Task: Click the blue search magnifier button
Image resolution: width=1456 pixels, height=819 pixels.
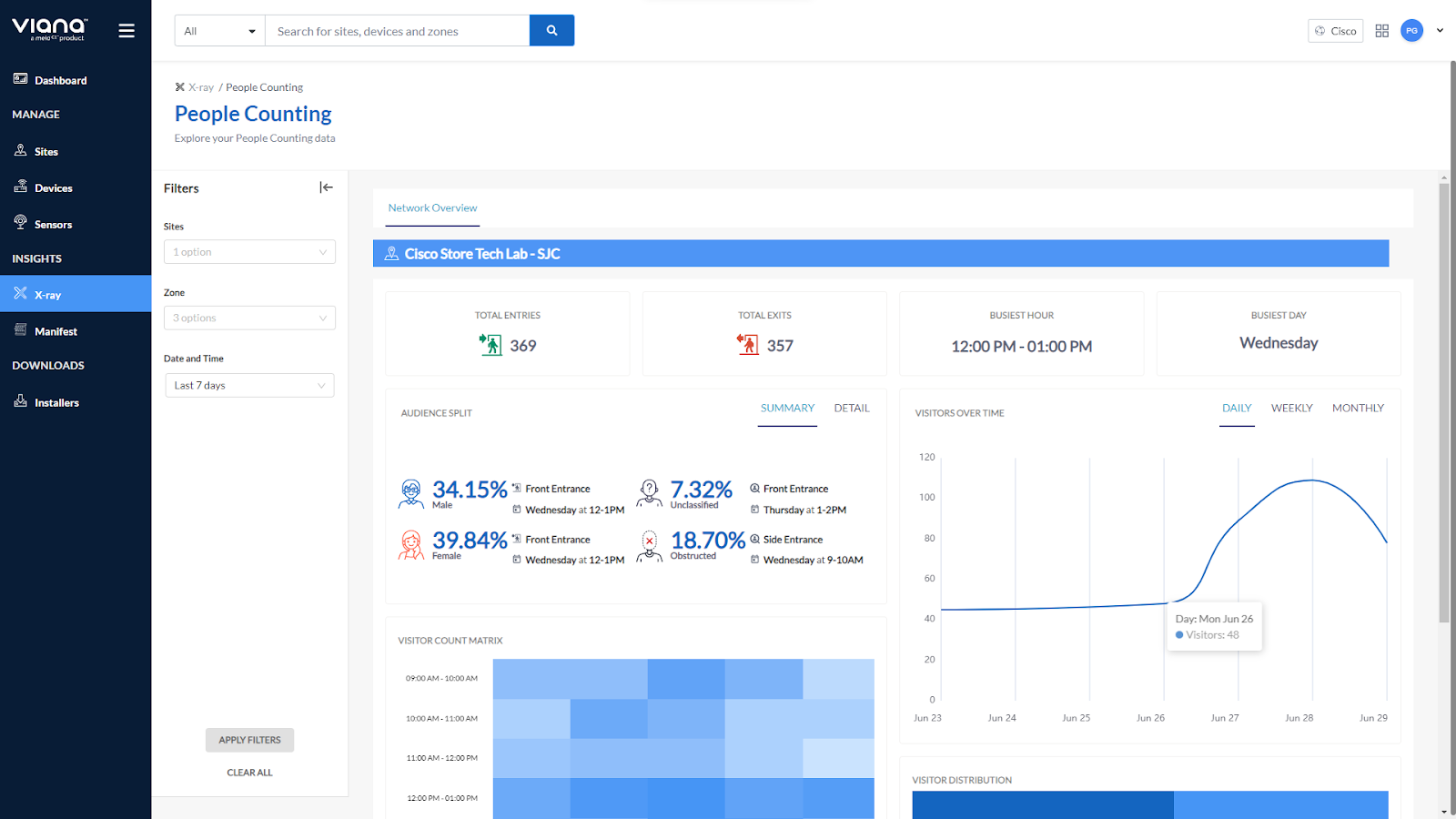Action: point(551,31)
